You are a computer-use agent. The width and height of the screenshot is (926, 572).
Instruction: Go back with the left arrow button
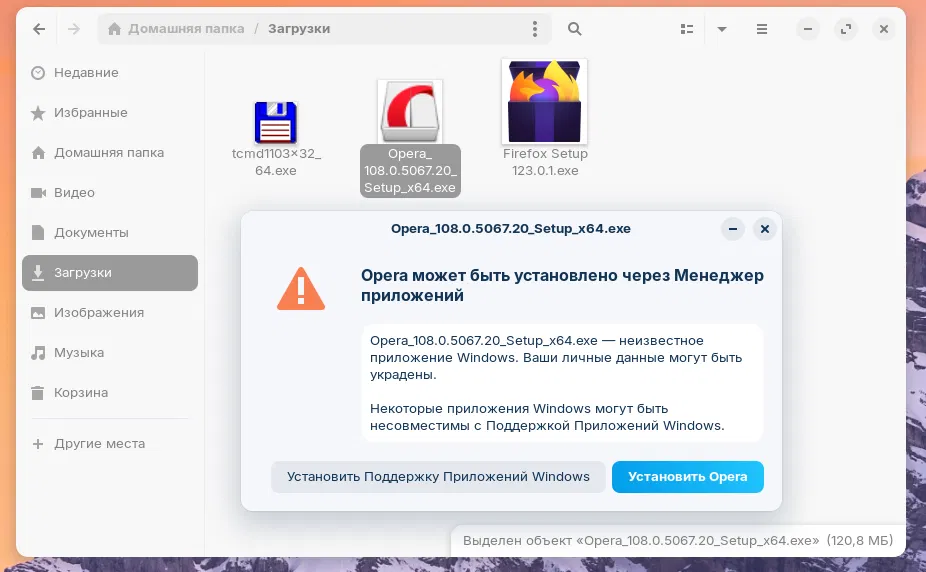(39, 29)
